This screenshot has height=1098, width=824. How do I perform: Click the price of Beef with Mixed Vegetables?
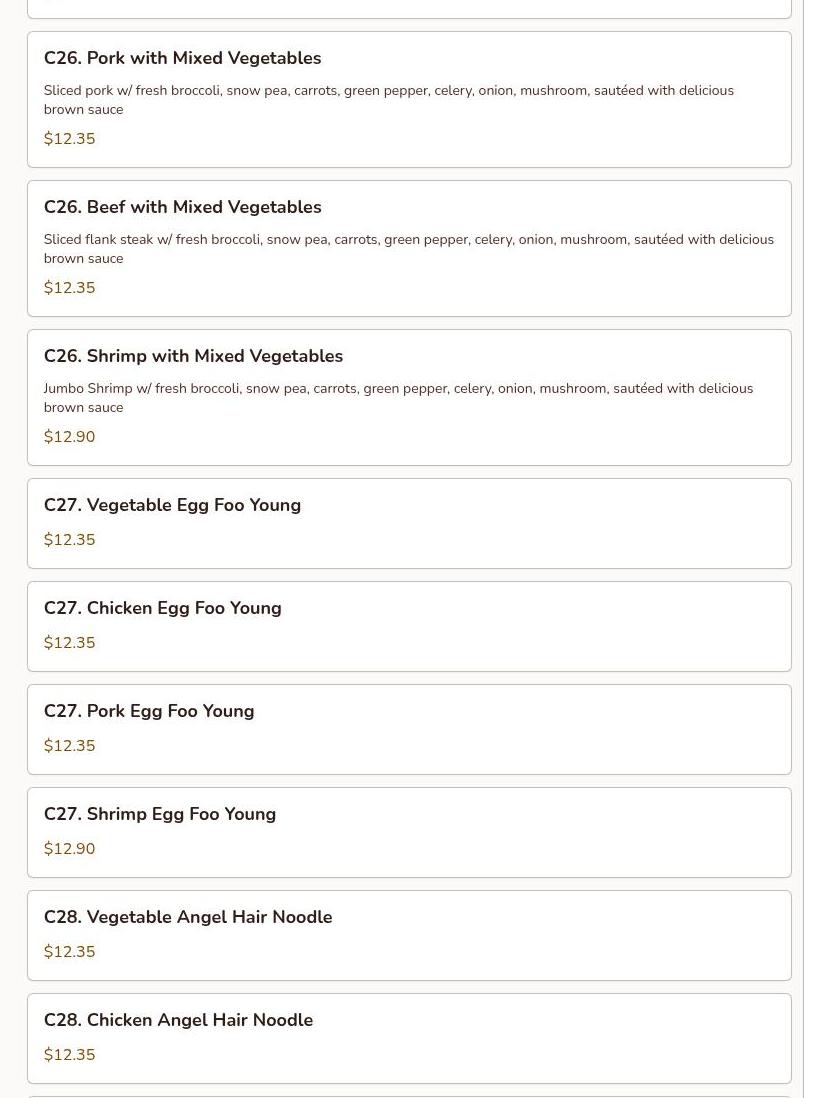(x=70, y=288)
